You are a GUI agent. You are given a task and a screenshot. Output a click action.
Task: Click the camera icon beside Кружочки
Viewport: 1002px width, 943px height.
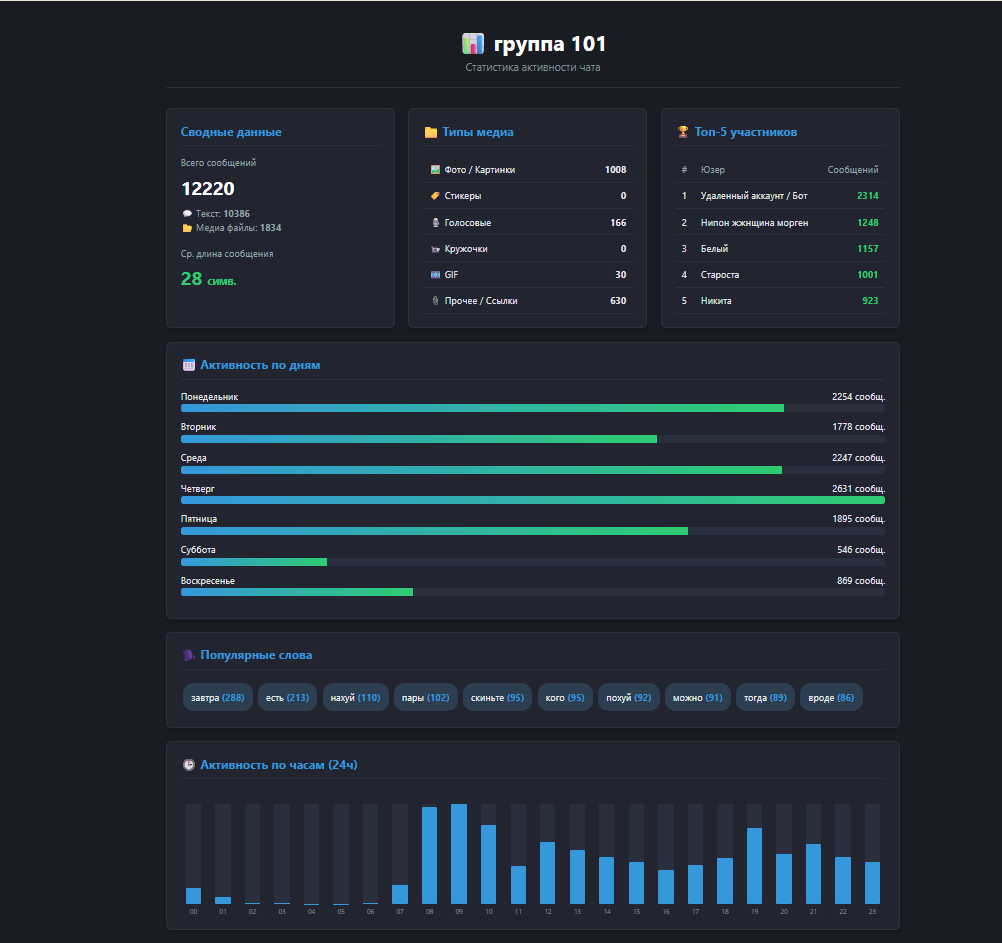tap(435, 249)
